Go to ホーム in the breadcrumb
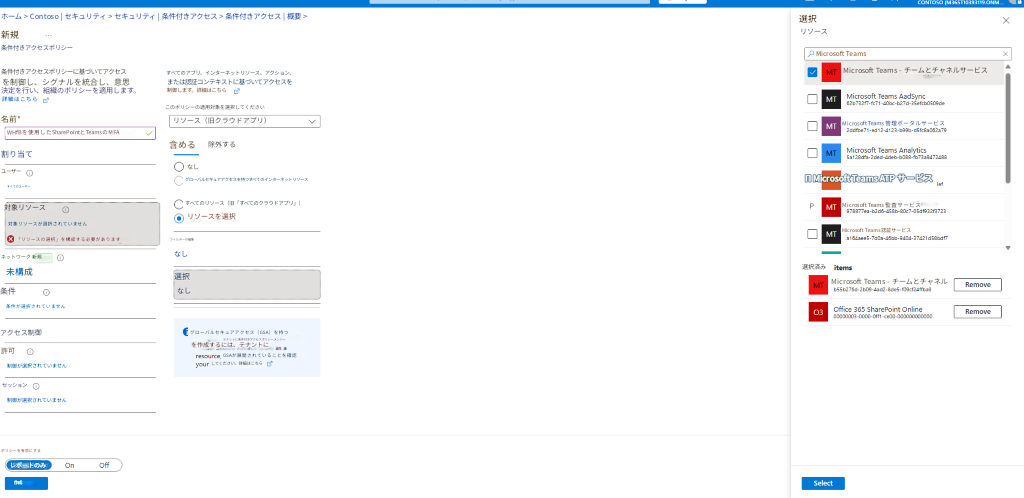 [12, 16]
